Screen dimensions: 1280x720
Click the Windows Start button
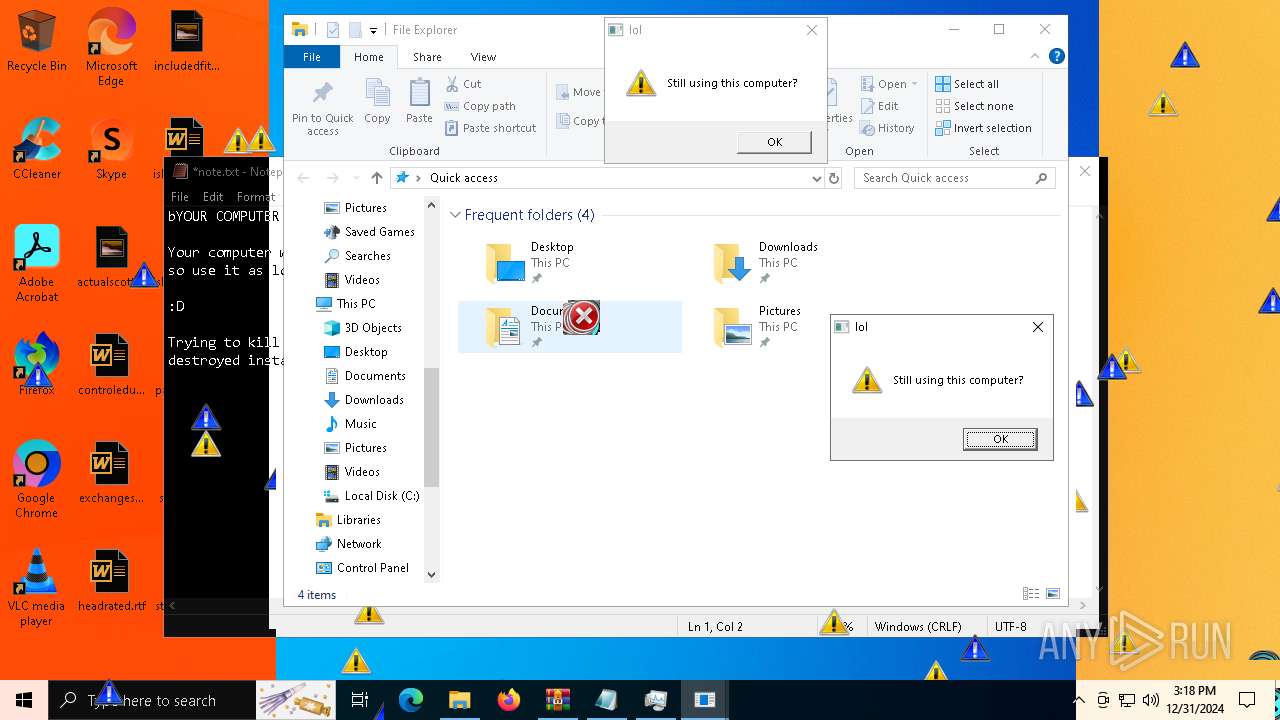tap(24, 700)
